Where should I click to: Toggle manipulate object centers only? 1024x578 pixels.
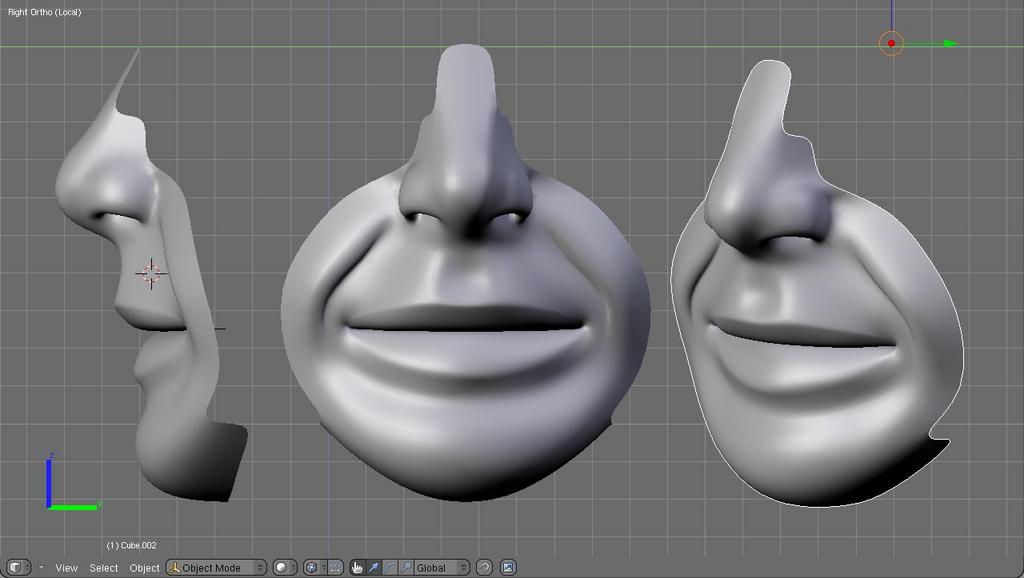(334, 567)
